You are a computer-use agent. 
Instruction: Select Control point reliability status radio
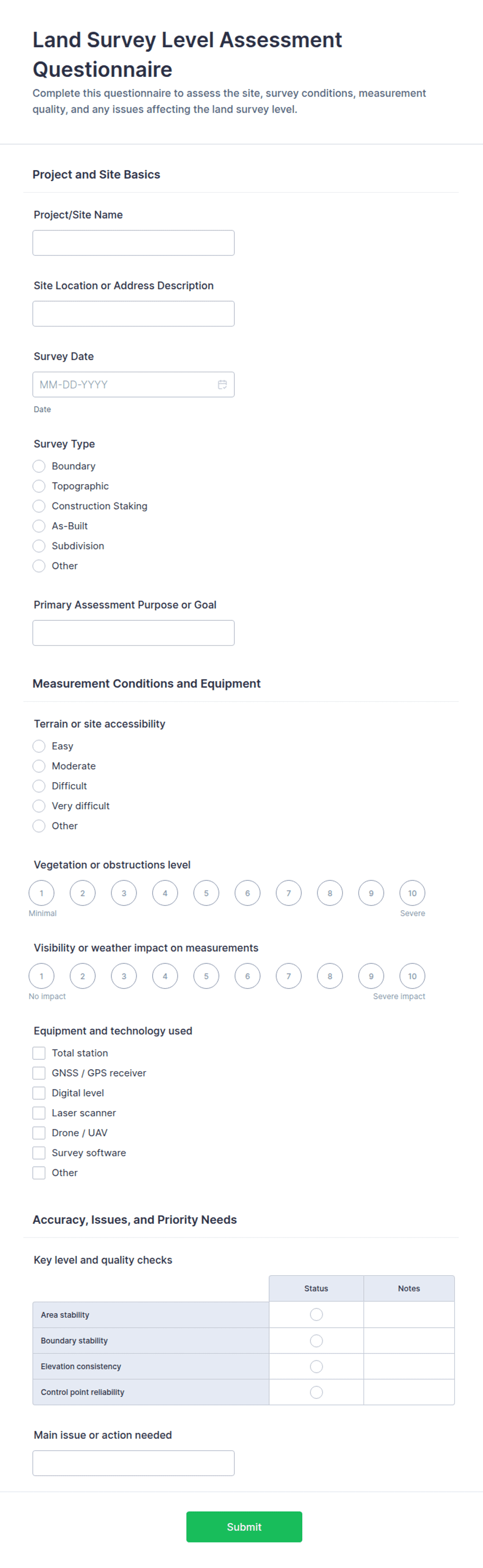pyautogui.click(x=316, y=1392)
